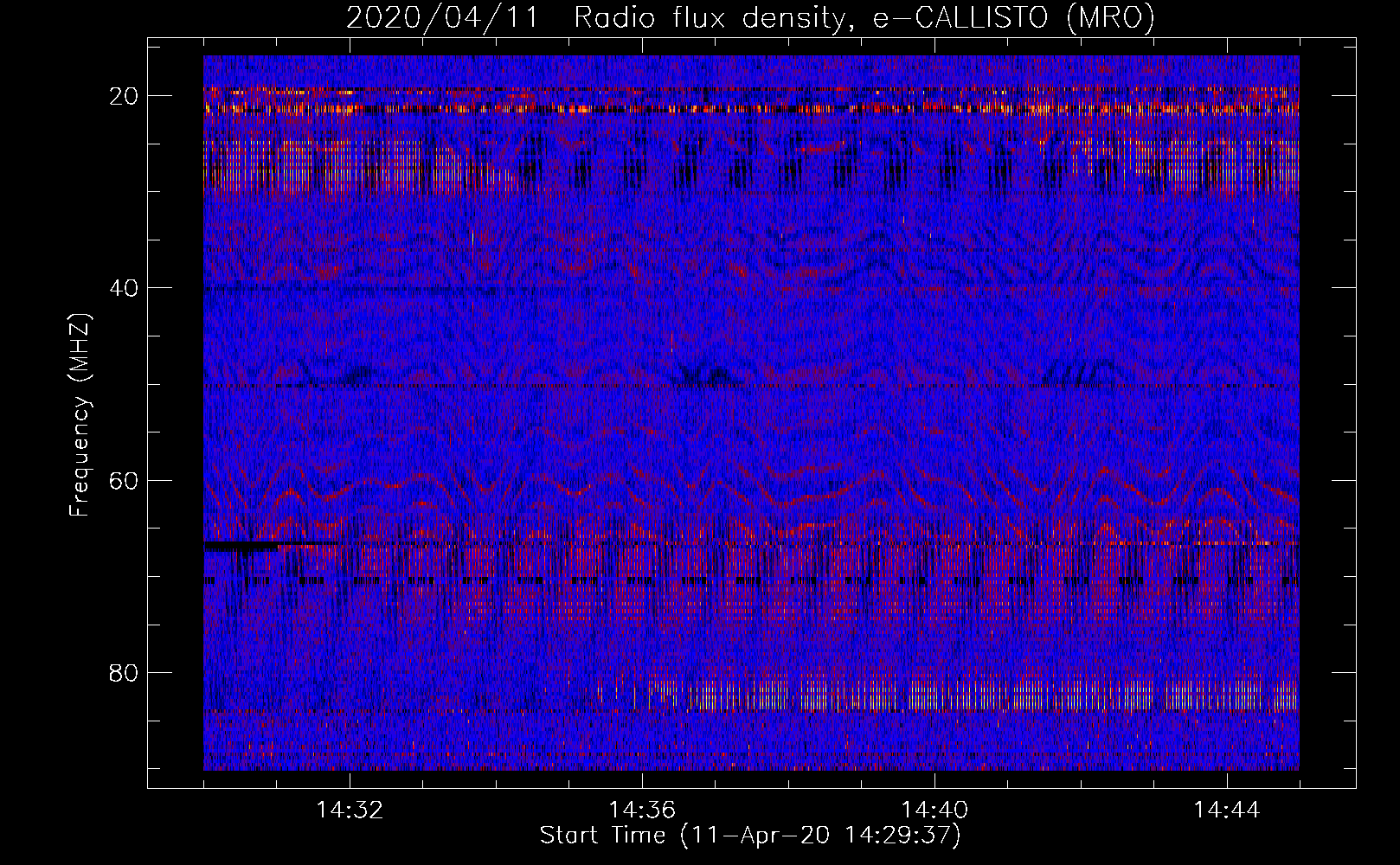
Task: Click the '60' frequency tick label
Action: (125, 481)
